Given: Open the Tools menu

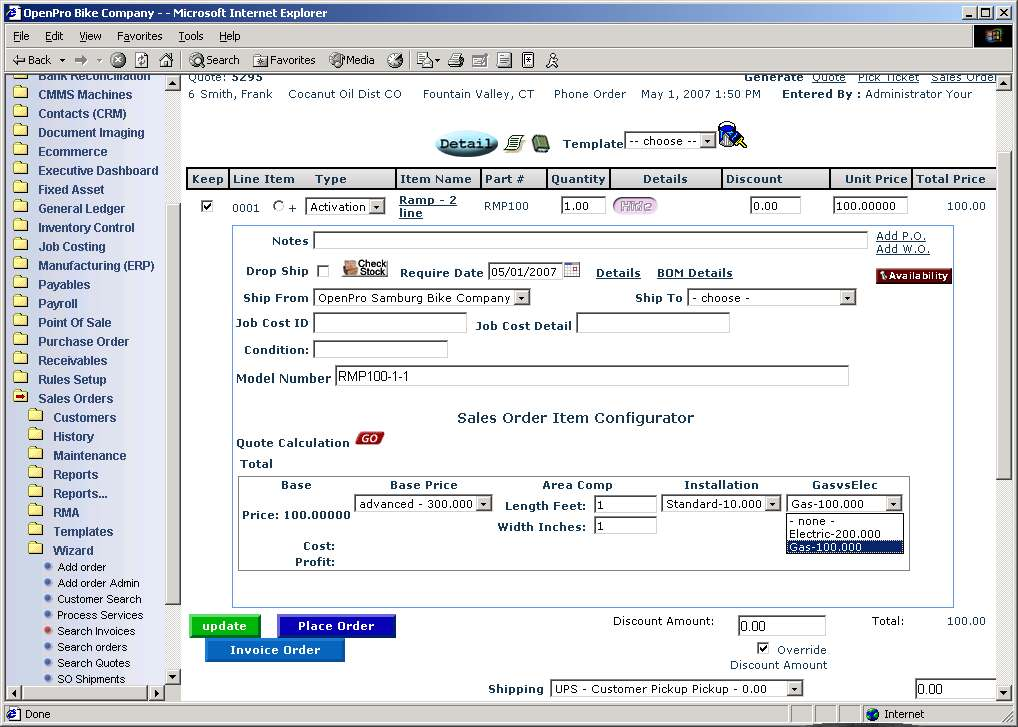Looking at the screenshot, I should pyautogui.click(x=190, y=36).
